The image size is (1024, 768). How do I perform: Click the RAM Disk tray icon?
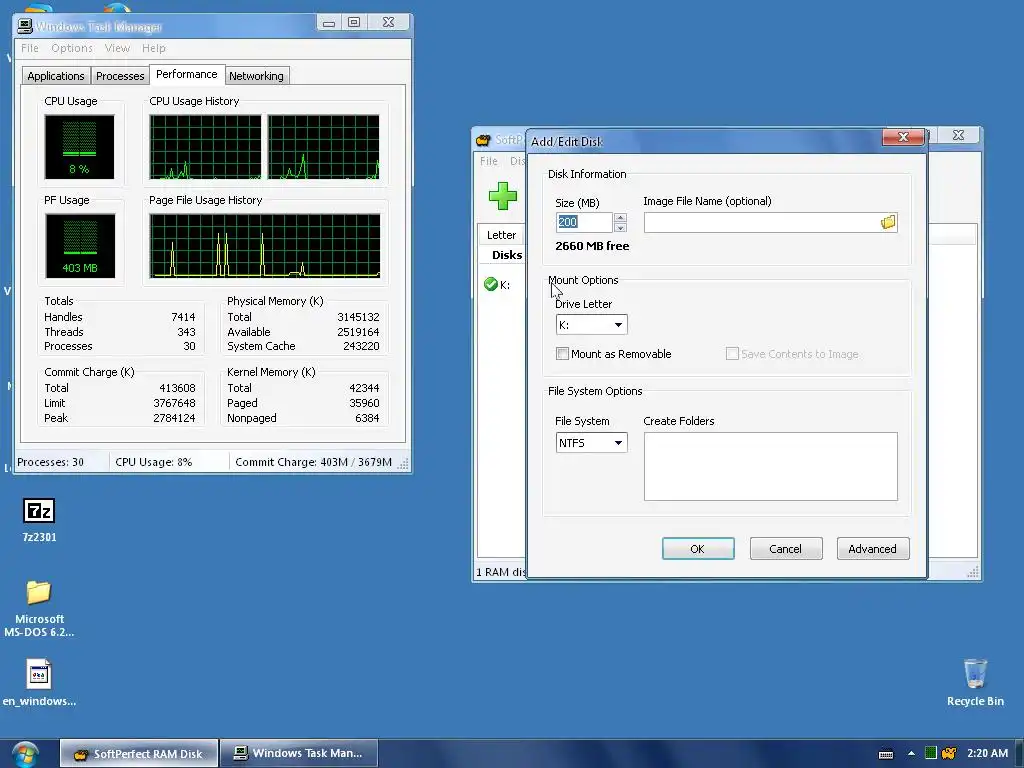coord(949,754)
